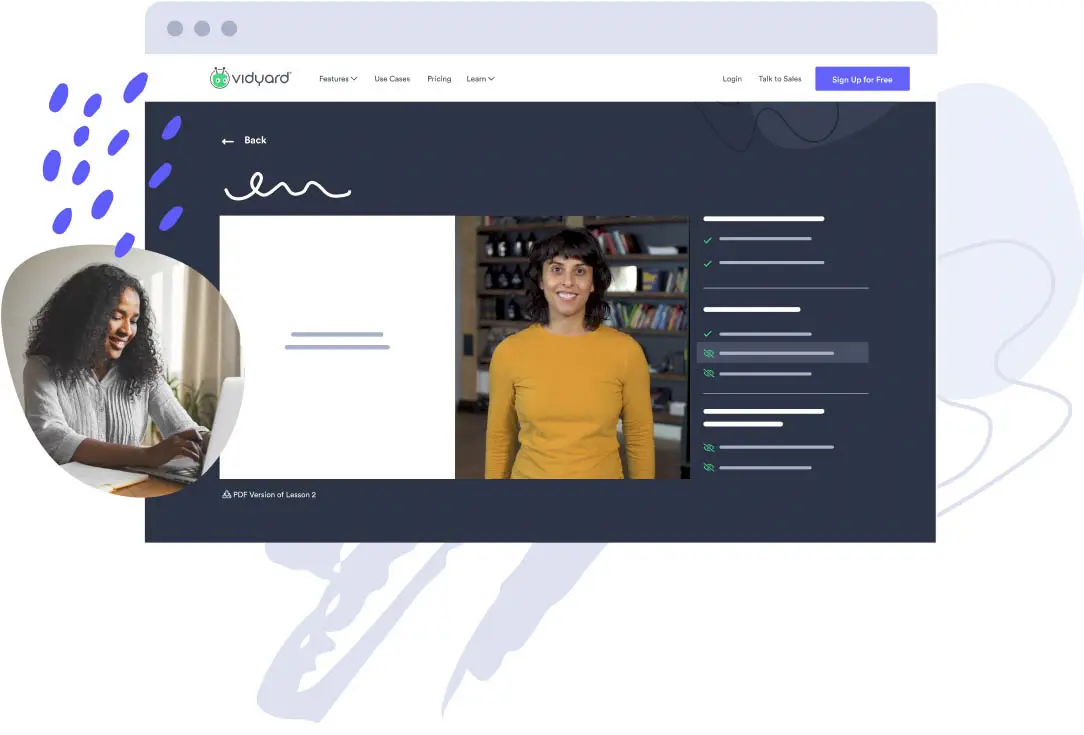The height and width of the screenshot is (735, 1084).
Task: Open the Use Cases menu item
Action: click(392, 79)
